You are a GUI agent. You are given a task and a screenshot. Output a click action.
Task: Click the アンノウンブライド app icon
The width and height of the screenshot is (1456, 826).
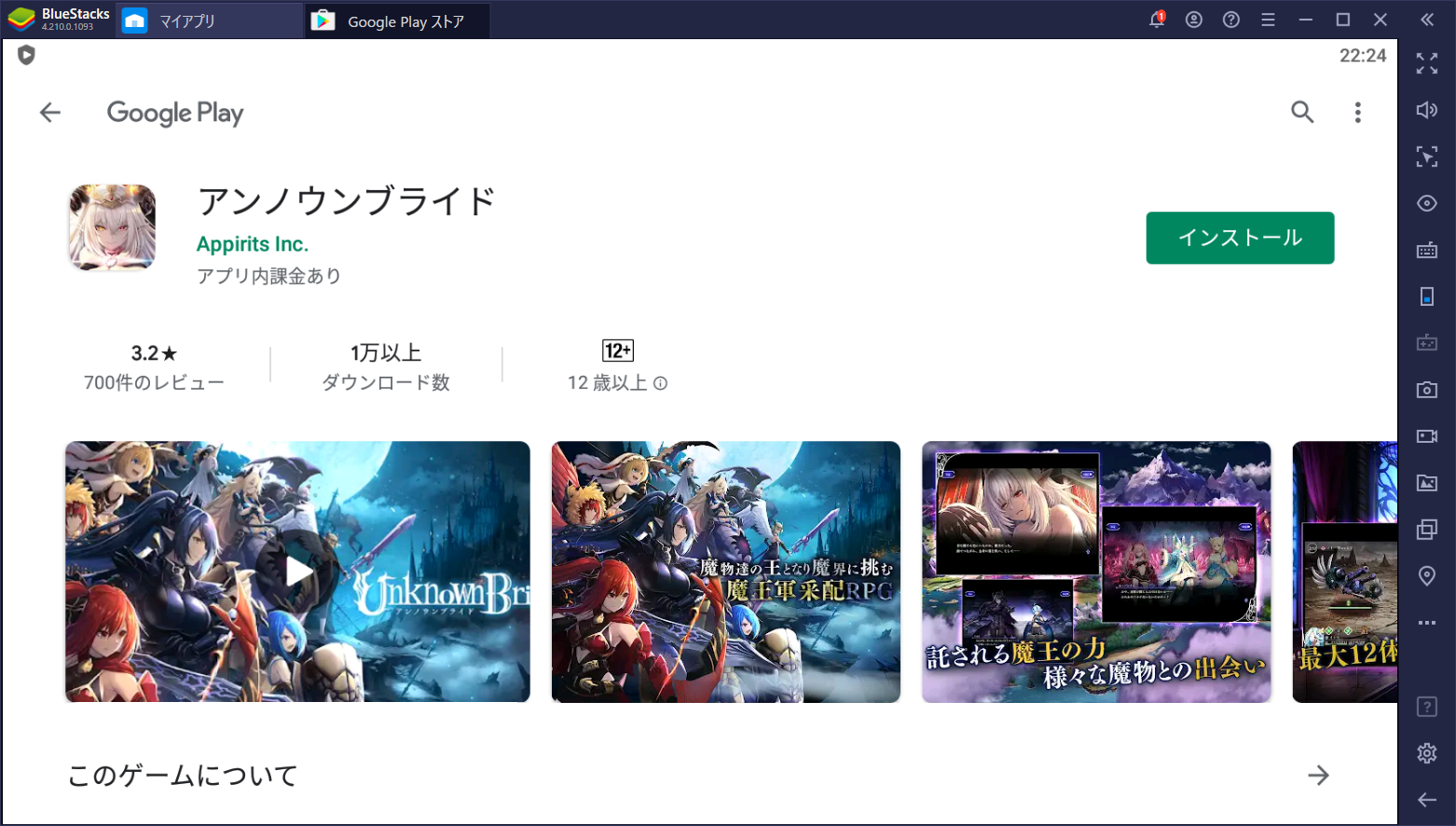point(112,227)
